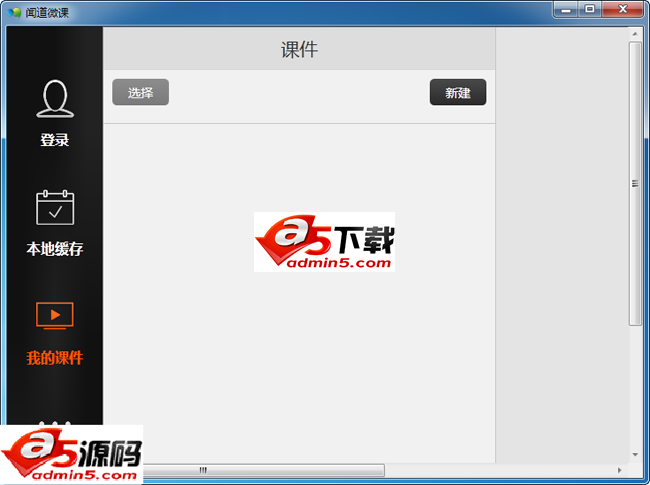Click the 闻道微课 app icon in title bar
650x485 pixels.
15,12
